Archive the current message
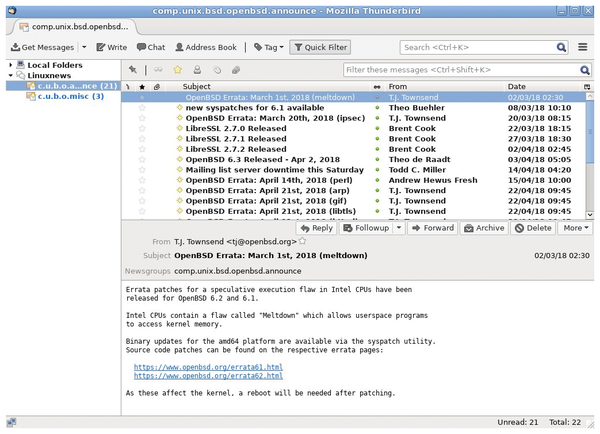 tap(484, 228)
